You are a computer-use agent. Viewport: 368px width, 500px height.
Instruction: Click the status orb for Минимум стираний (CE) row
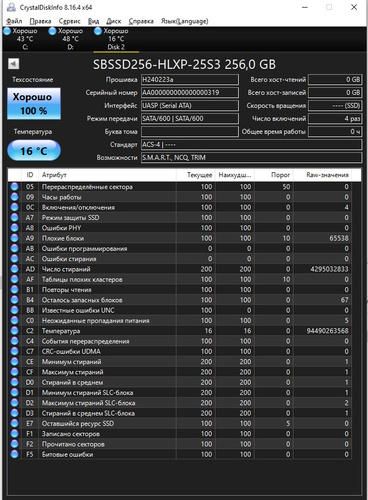[x=14, y=362]
